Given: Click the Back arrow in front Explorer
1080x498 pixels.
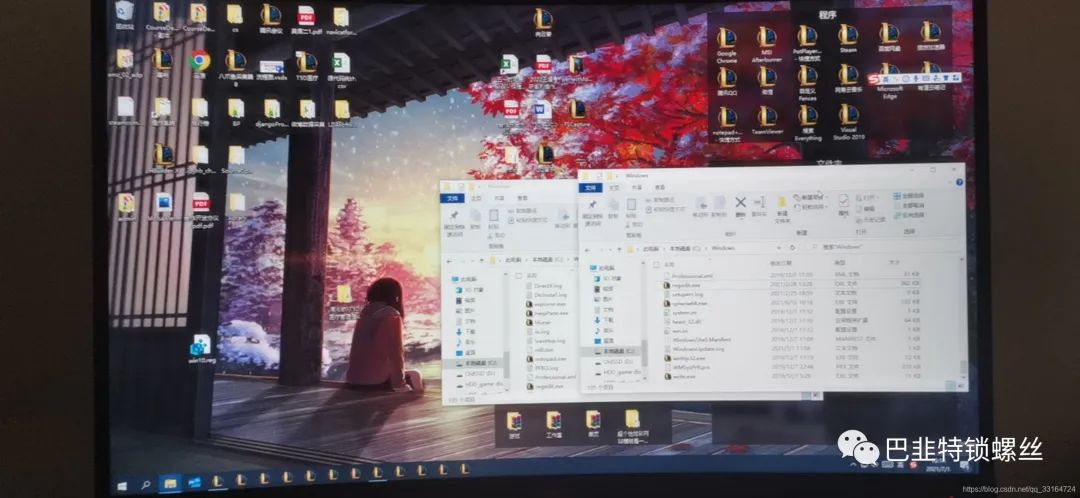Looking at the screenshot, I should tap(590, 249).
